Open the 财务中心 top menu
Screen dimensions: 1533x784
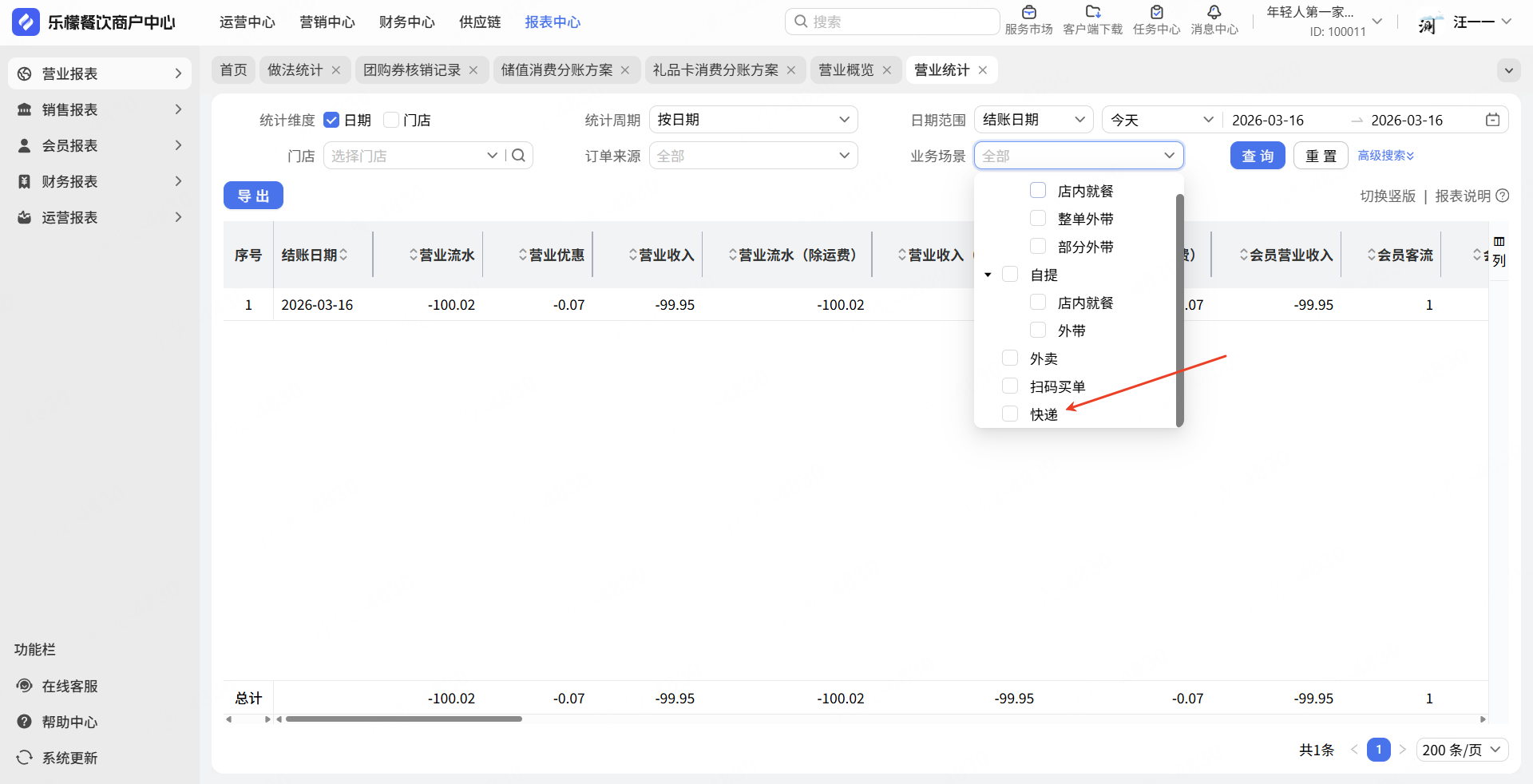click(406, 22)
